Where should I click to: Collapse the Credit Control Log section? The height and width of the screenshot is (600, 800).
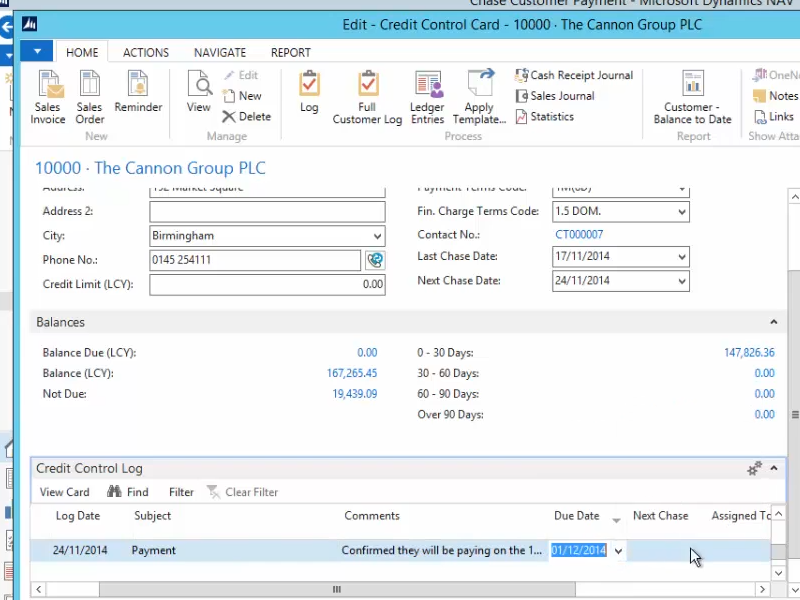point(773,468)
